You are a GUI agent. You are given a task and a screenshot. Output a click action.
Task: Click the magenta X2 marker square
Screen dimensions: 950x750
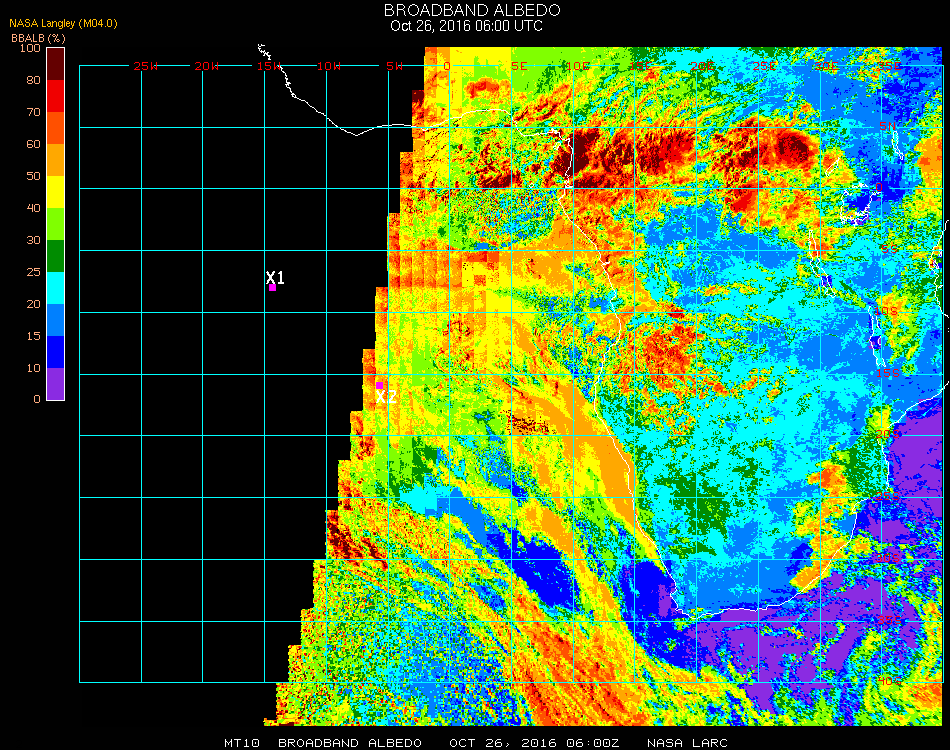coord(379,385)
